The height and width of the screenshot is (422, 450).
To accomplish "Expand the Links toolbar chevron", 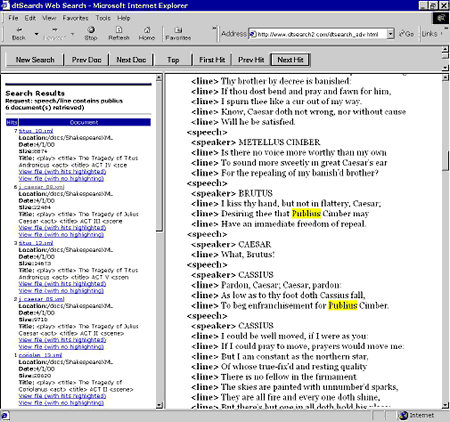I will (441, 34).
